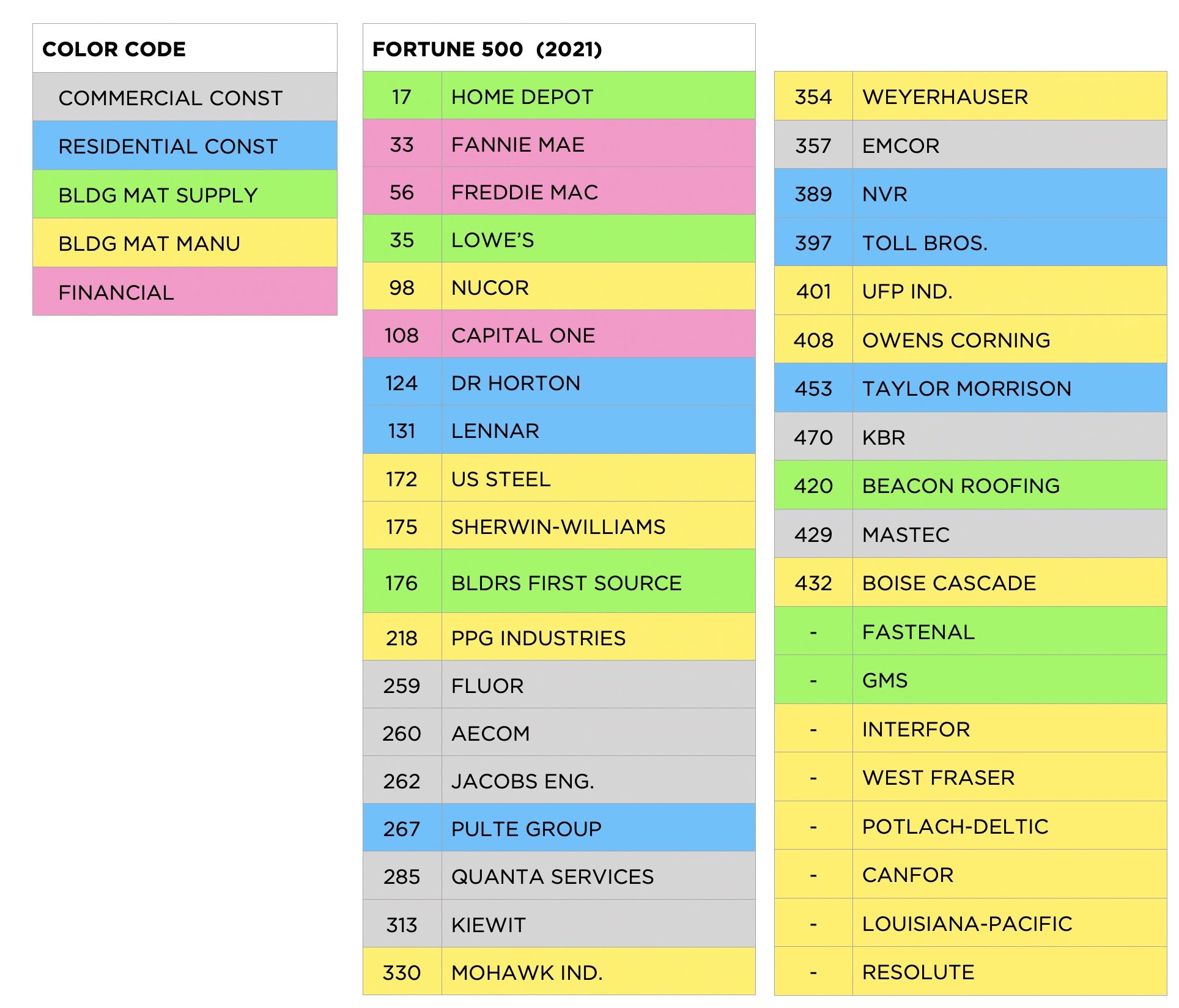The width and height of the screenshot is (1179, 1008).
Task: Select the QUANTA SERVICES cell
Action: [x=598, y=875]
